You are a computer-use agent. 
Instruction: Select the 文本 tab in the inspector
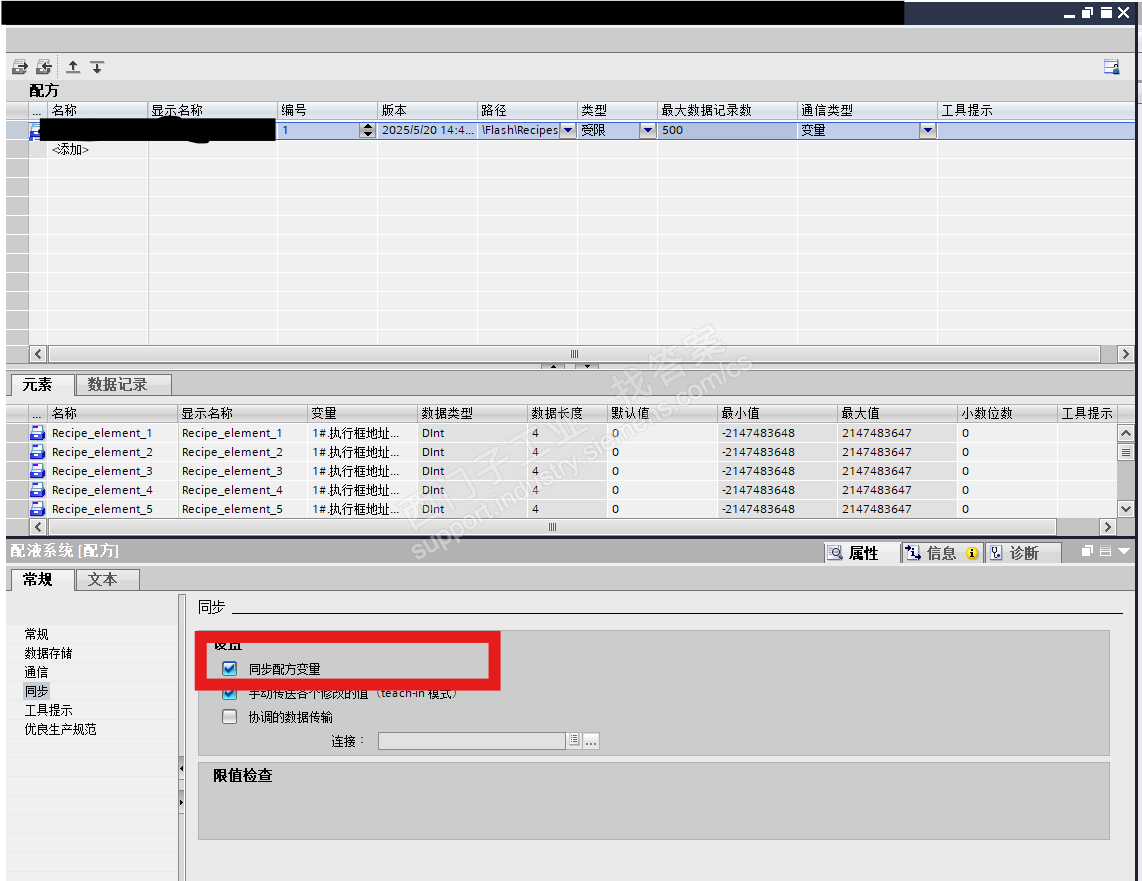click(x=107, y=580)
